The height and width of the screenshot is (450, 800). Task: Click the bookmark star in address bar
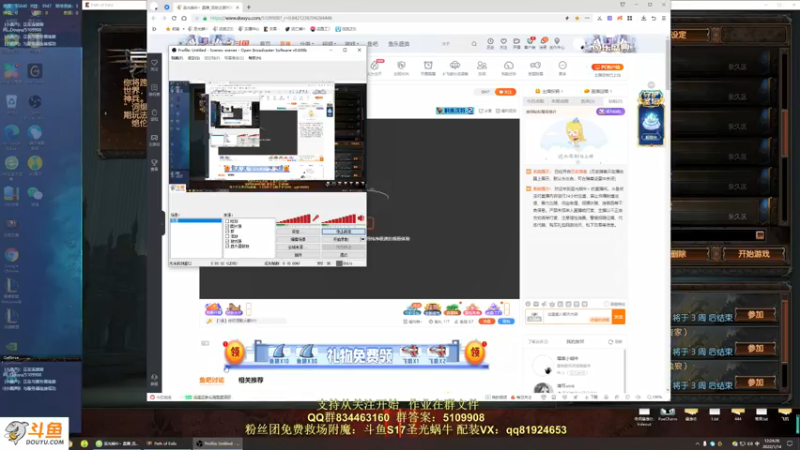[577, 18]
